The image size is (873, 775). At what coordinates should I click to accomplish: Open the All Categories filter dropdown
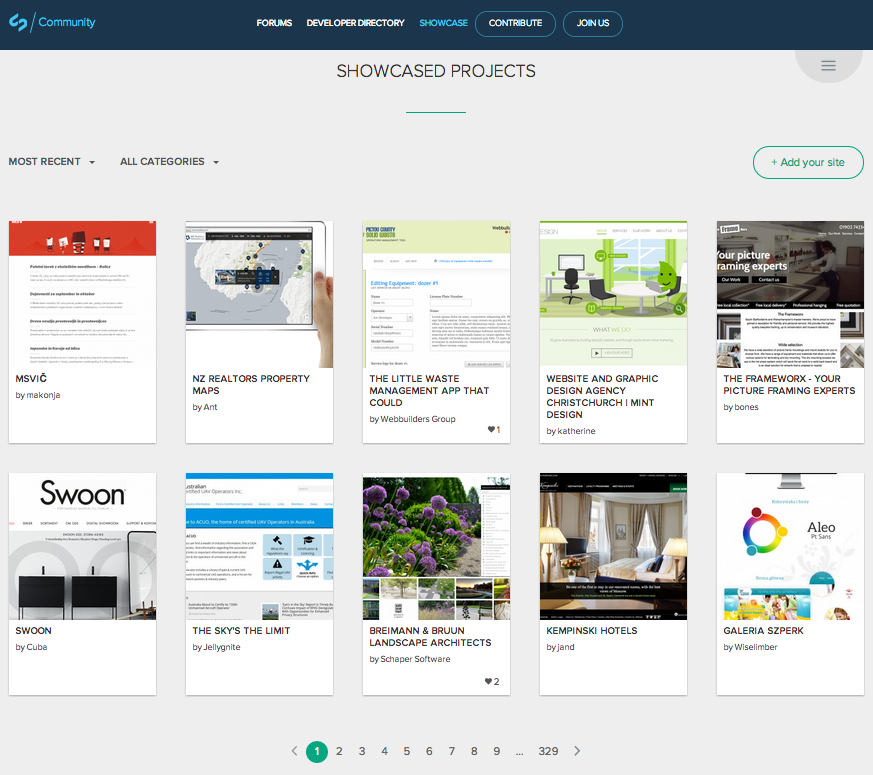169,162
